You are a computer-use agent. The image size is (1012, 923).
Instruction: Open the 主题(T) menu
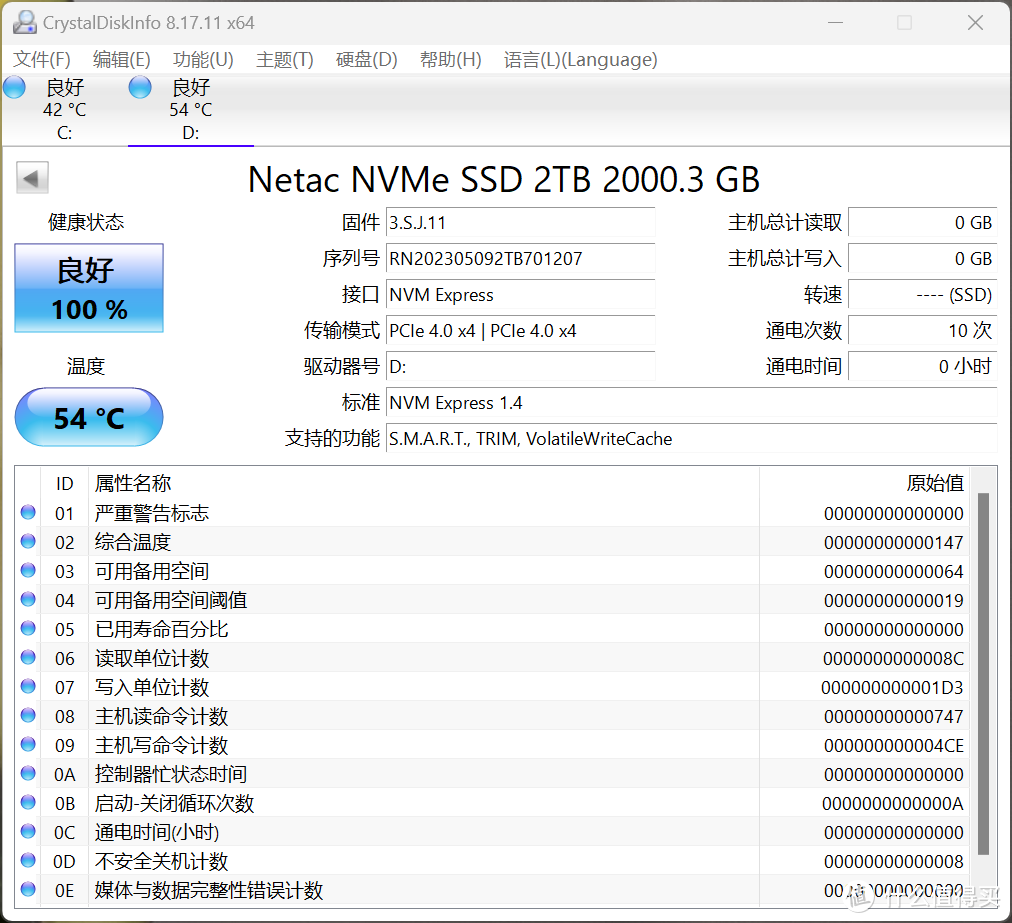click(285, 59)
